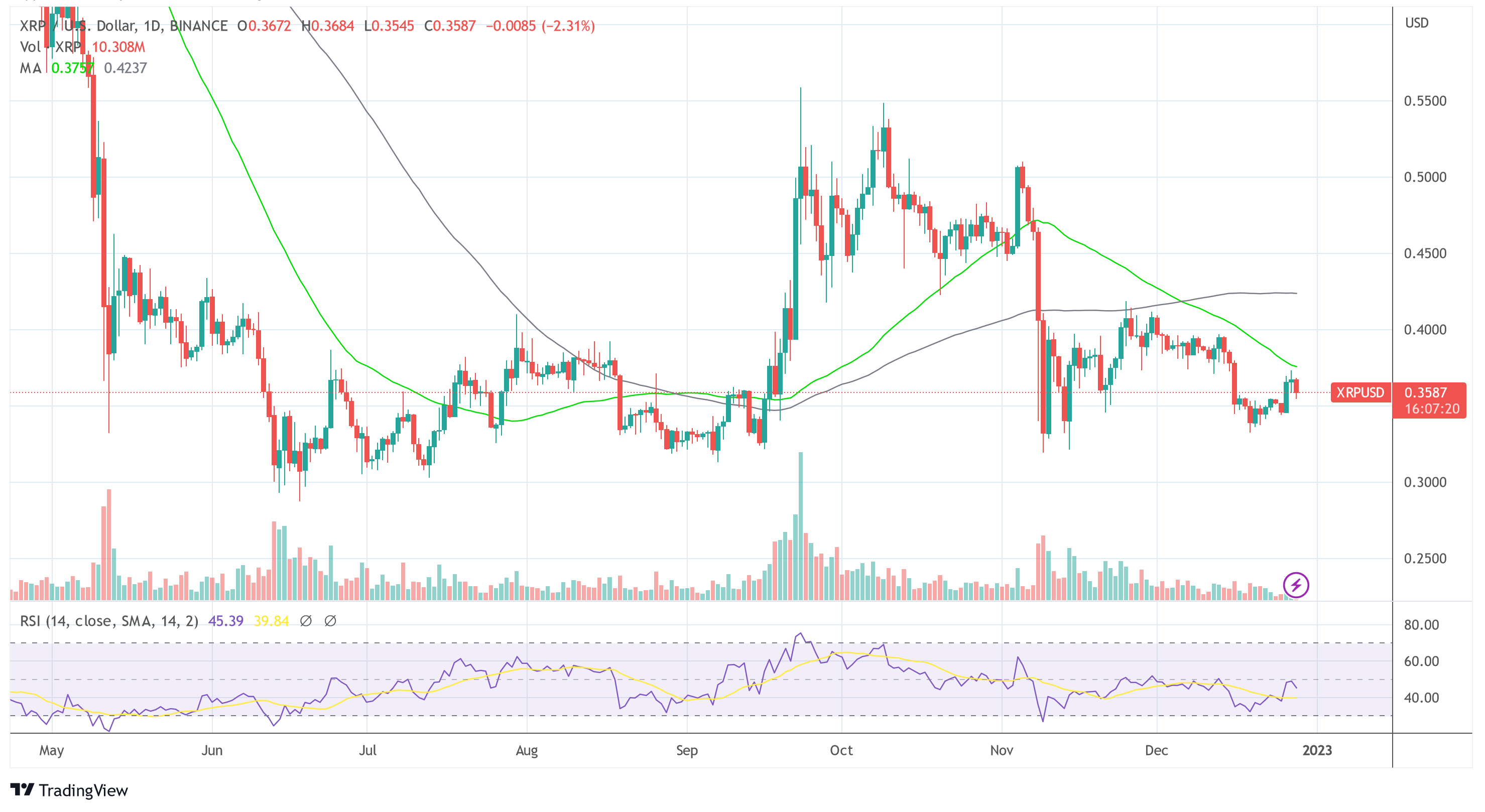
Task: Click the 0.5000 price axis label
Action: click(x=1425, y=178)
